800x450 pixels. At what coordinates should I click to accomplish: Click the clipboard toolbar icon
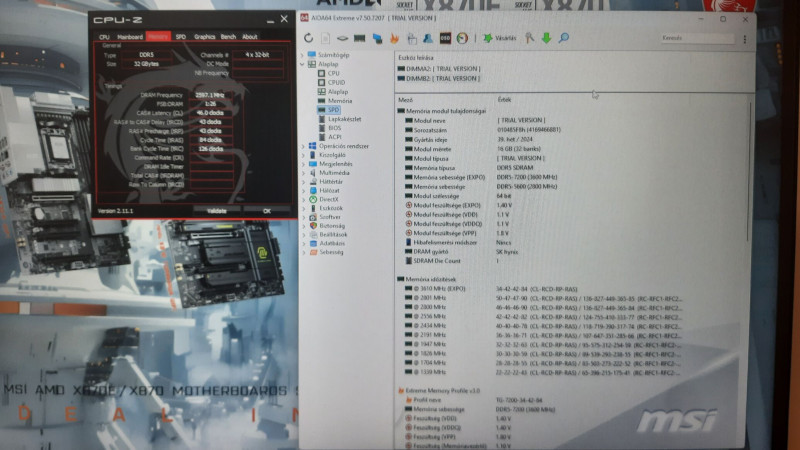[x=412, y=38]
